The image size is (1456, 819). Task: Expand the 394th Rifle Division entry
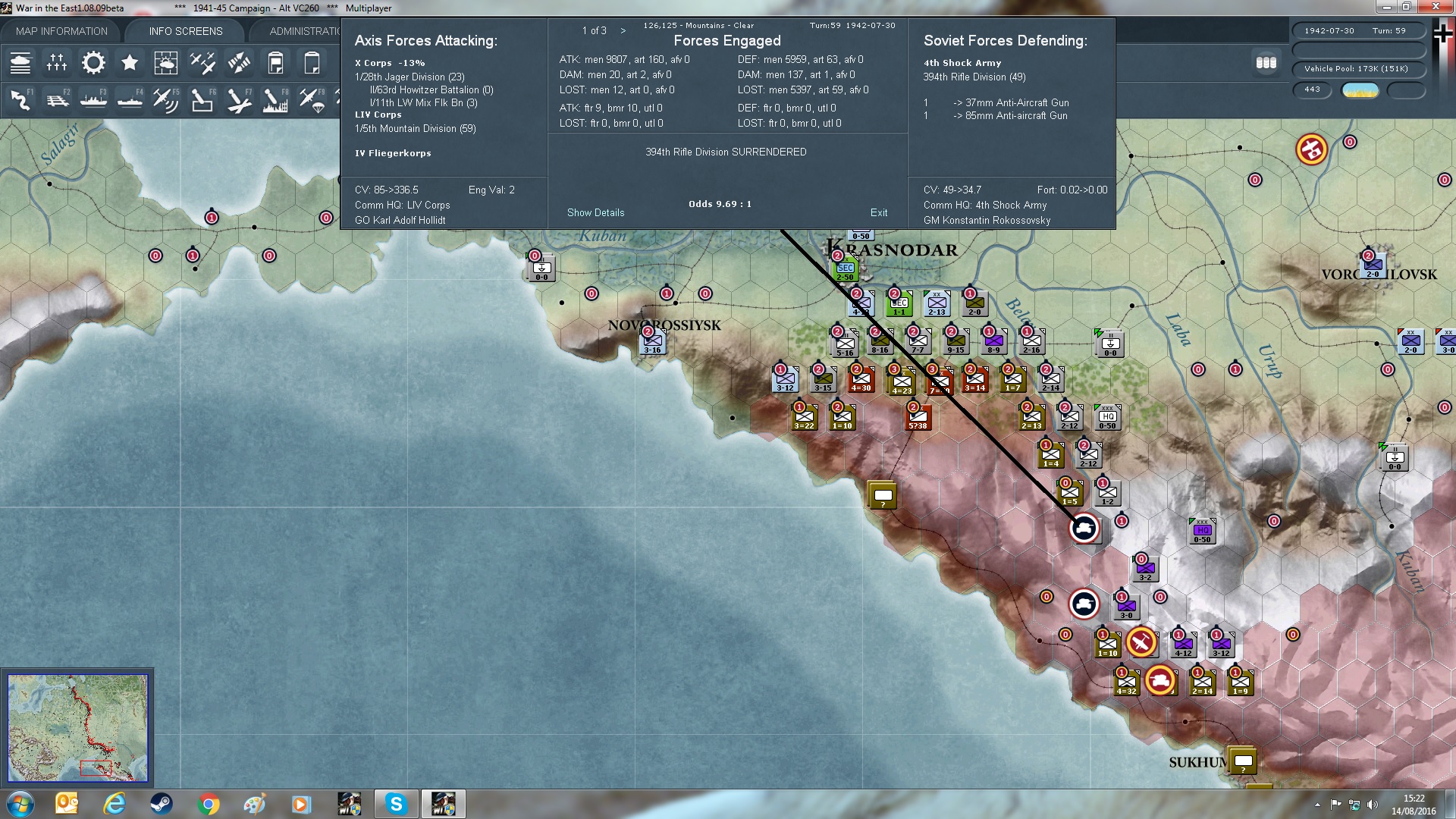pyautogui.click(x=974, y=77)
